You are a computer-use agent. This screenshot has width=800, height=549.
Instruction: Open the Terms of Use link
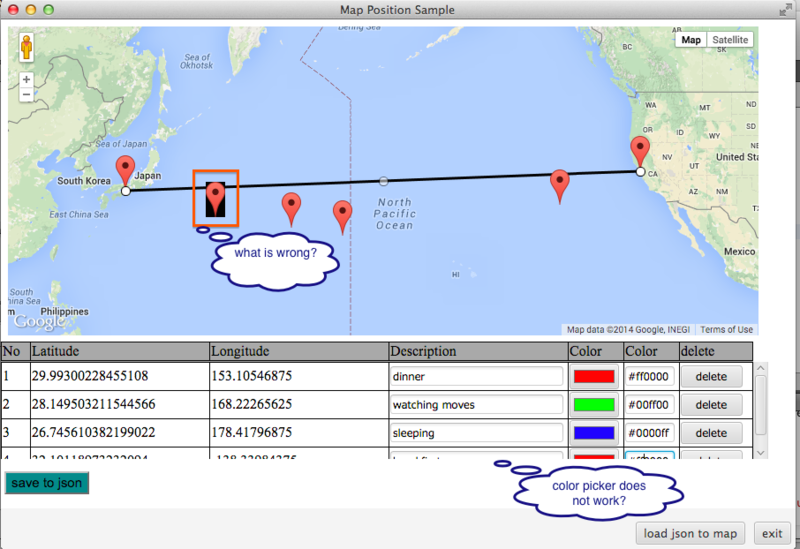click(726, 330)
